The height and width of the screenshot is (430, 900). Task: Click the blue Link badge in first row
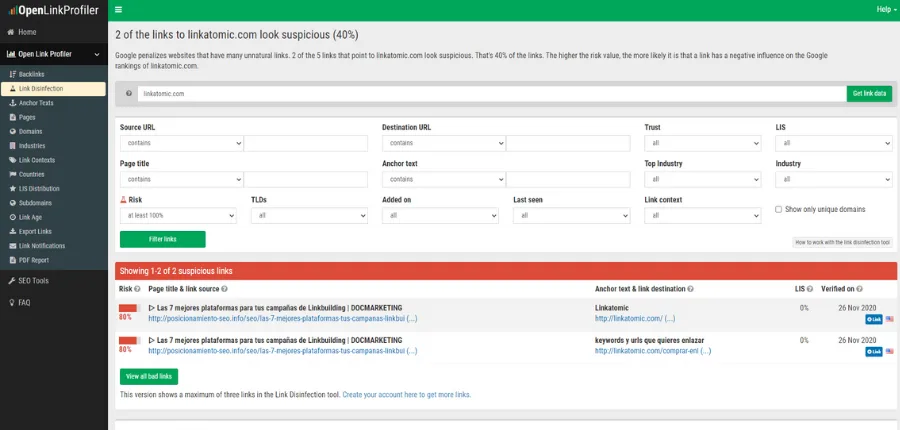coord(872,319)
